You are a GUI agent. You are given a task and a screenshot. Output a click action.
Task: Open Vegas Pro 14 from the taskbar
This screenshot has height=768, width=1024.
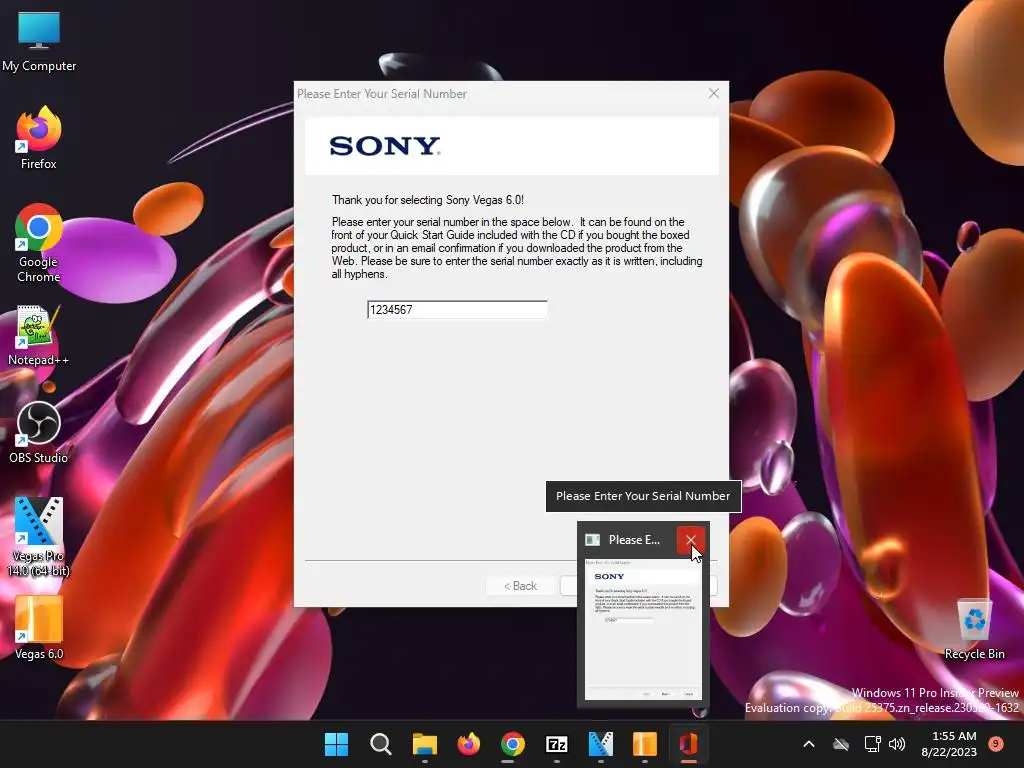[x=601, y=744]
